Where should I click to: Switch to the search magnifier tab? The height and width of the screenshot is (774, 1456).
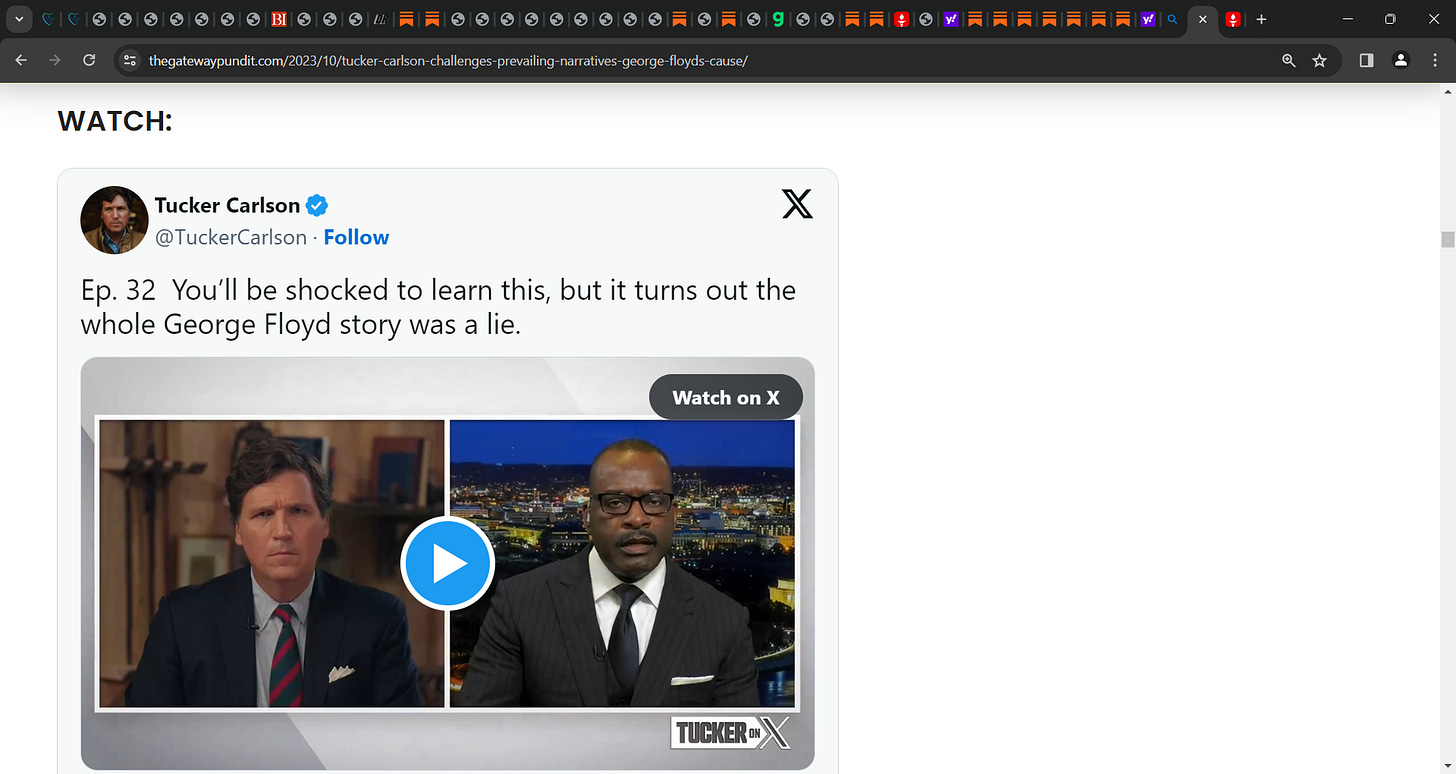tap(1173, 19)
